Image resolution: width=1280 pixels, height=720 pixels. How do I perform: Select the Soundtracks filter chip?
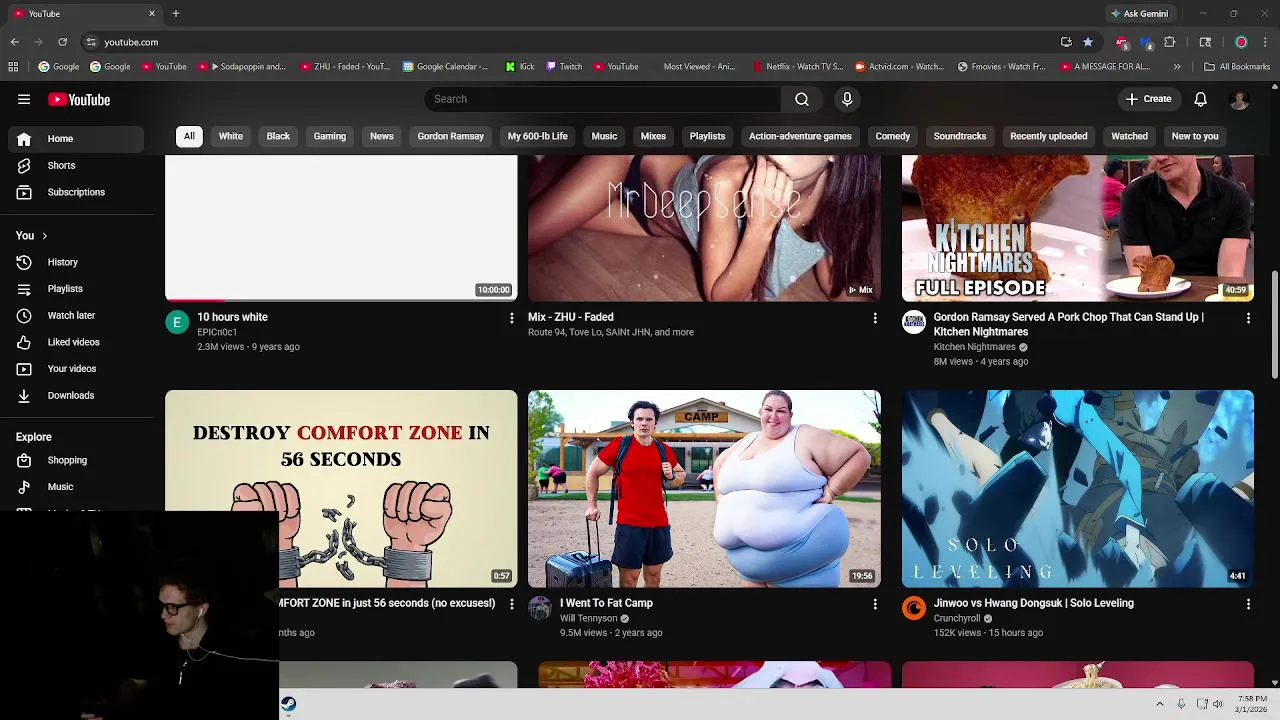(x=960, y=136)
